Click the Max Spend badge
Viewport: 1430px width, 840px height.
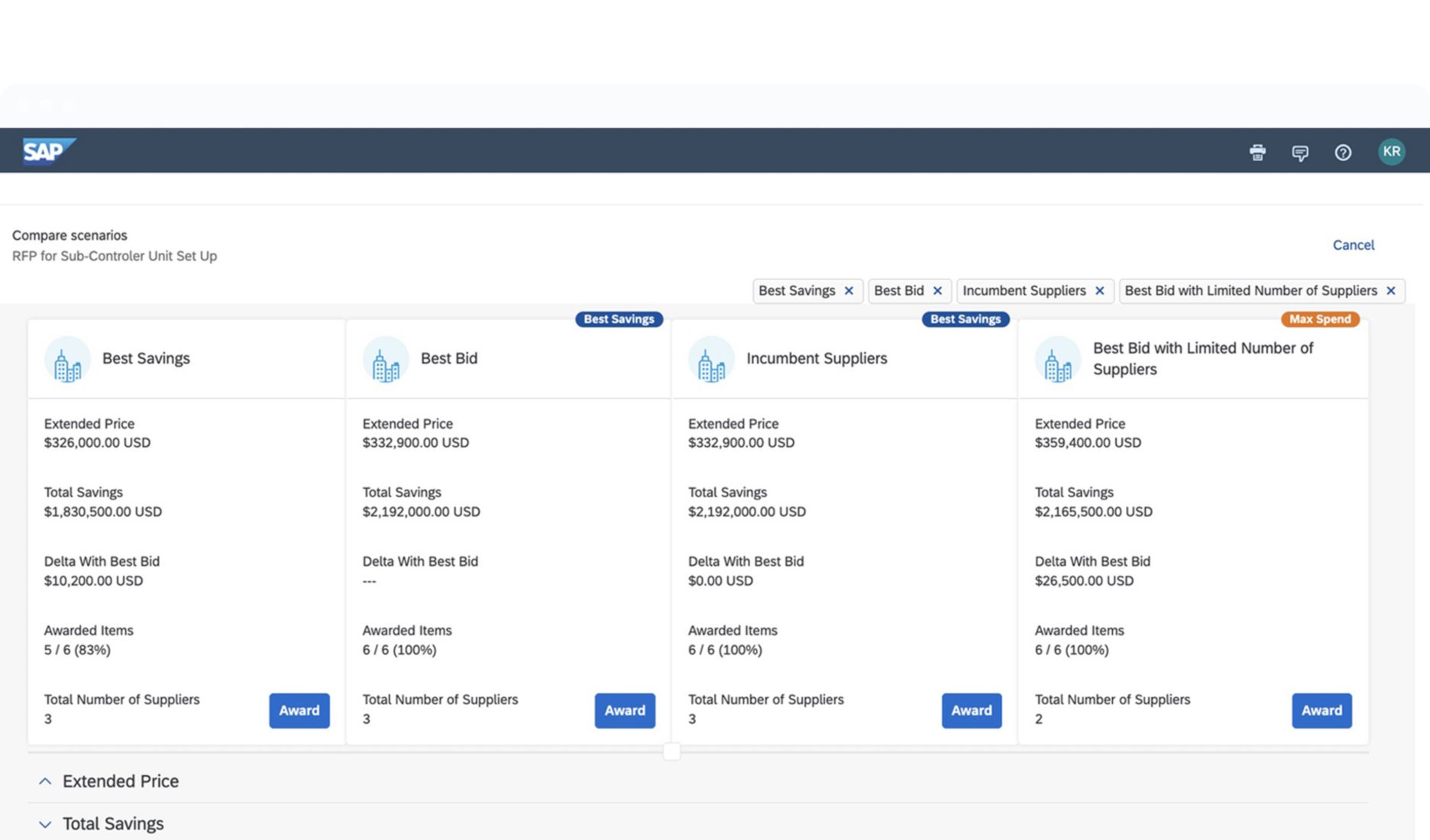tap(1320, 319)
